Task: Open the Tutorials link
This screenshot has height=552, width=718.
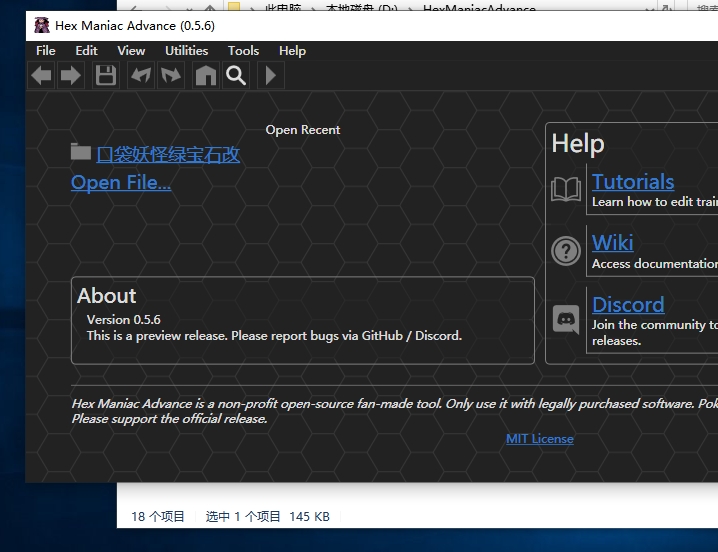Action: 633,181
